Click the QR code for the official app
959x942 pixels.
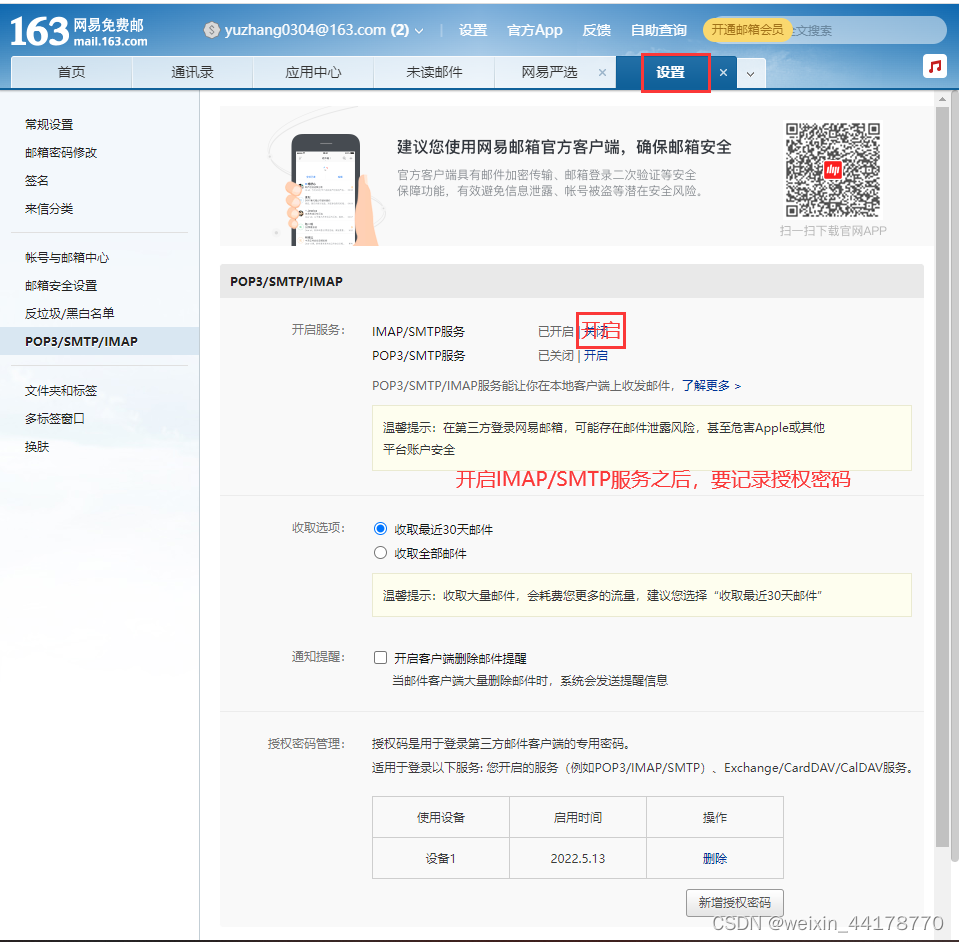833,170
